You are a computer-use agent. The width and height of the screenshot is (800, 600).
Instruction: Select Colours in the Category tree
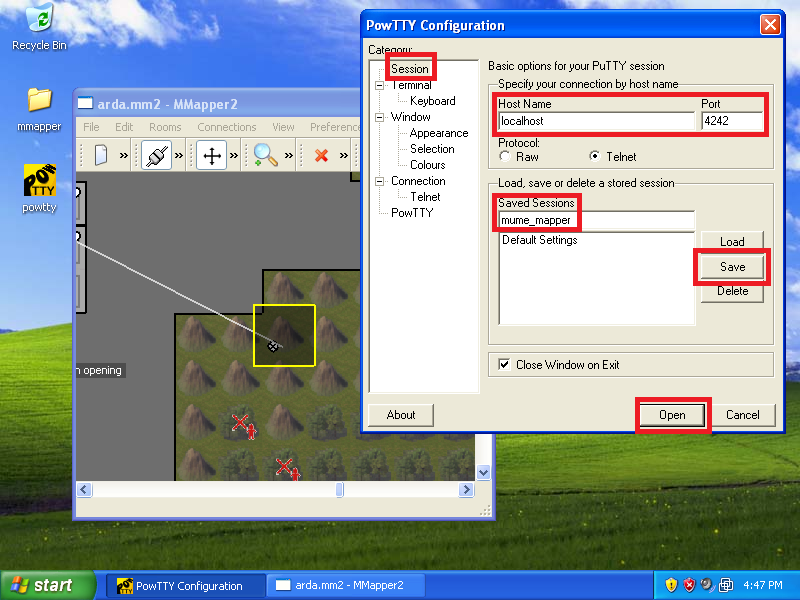428,165
